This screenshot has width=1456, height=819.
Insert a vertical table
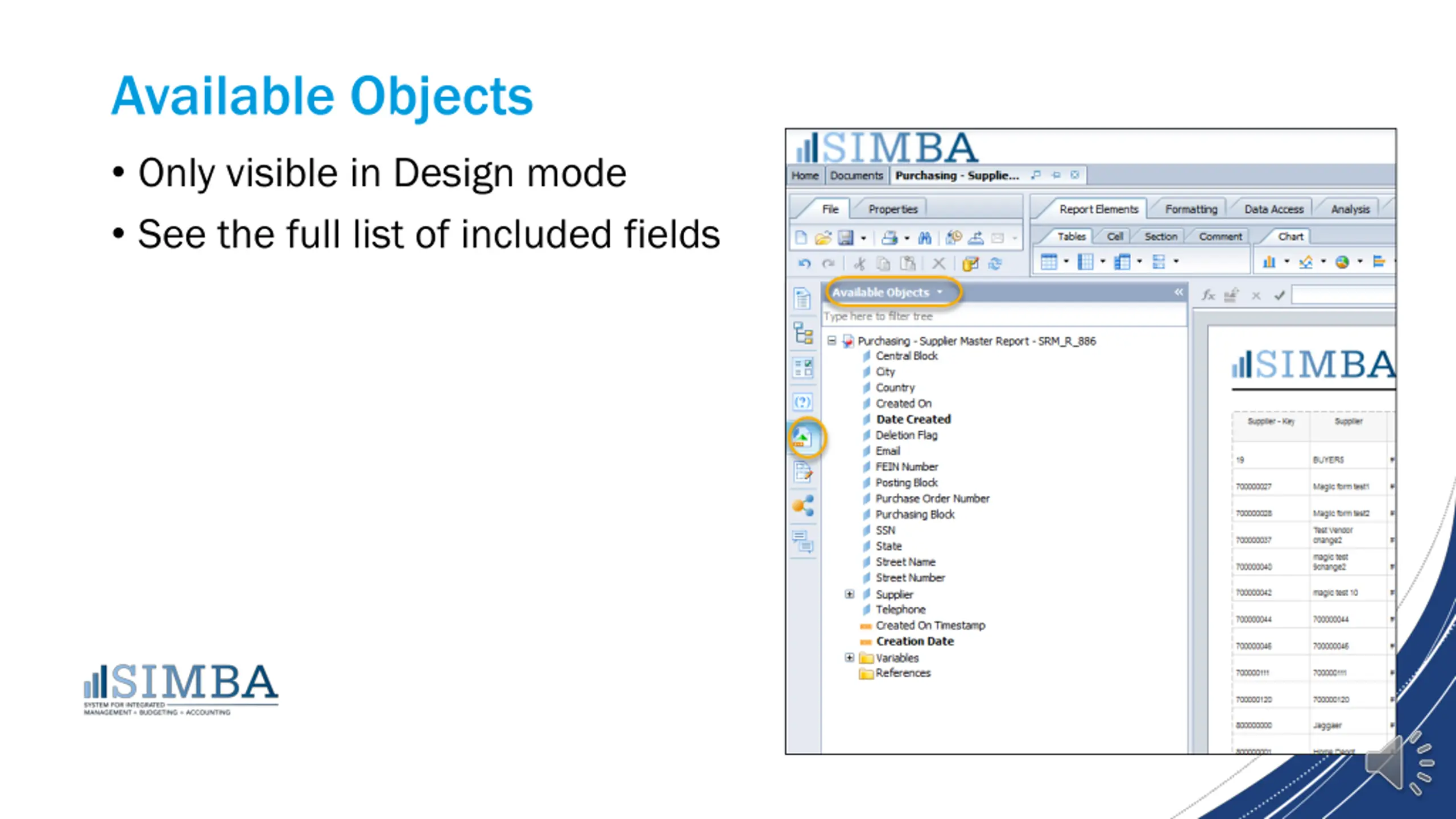(x=1049, y=262)
